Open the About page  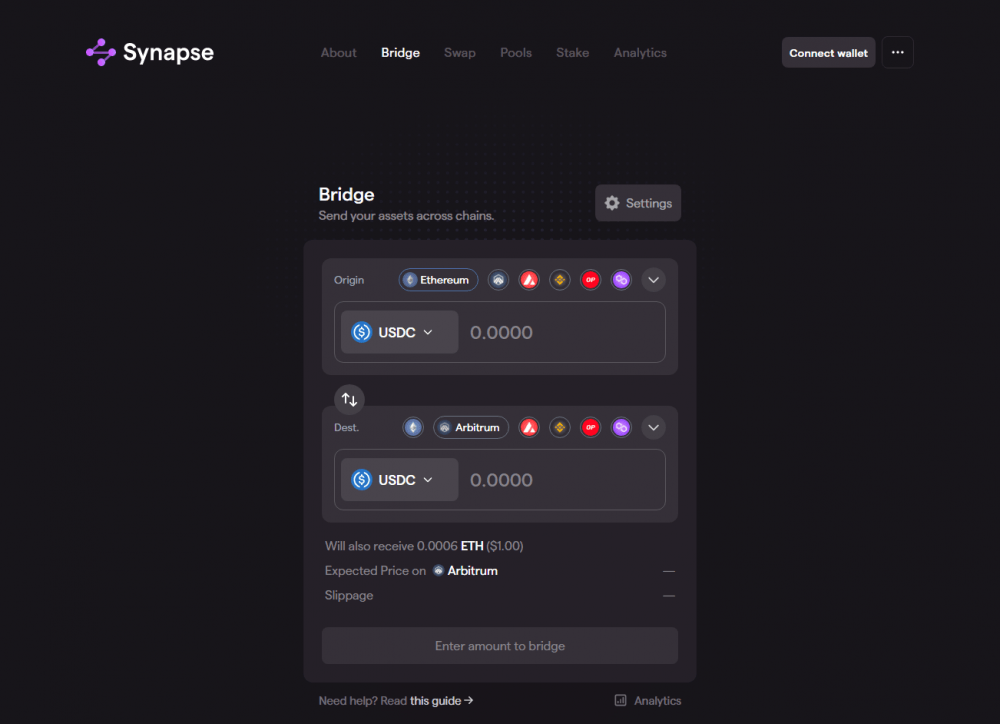[x=338, y=53]
